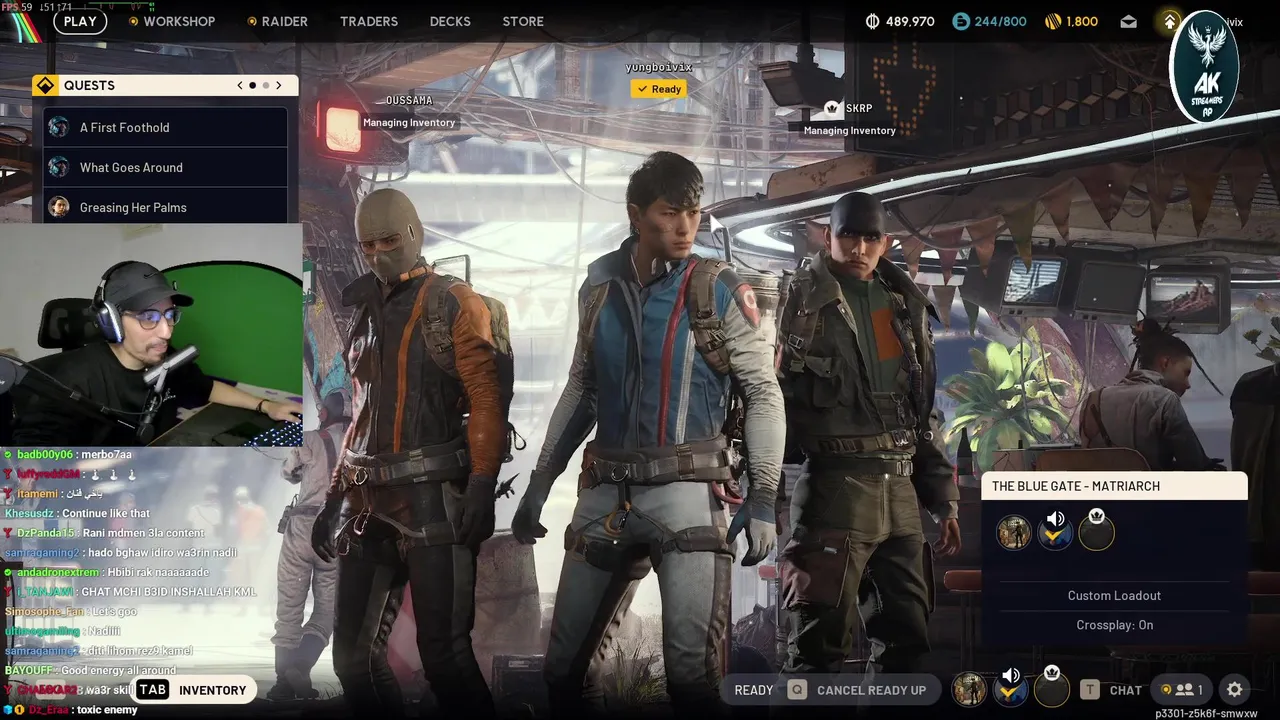Select checkmarked party avatar in the Blue Gate panel

click(1055, 534)
